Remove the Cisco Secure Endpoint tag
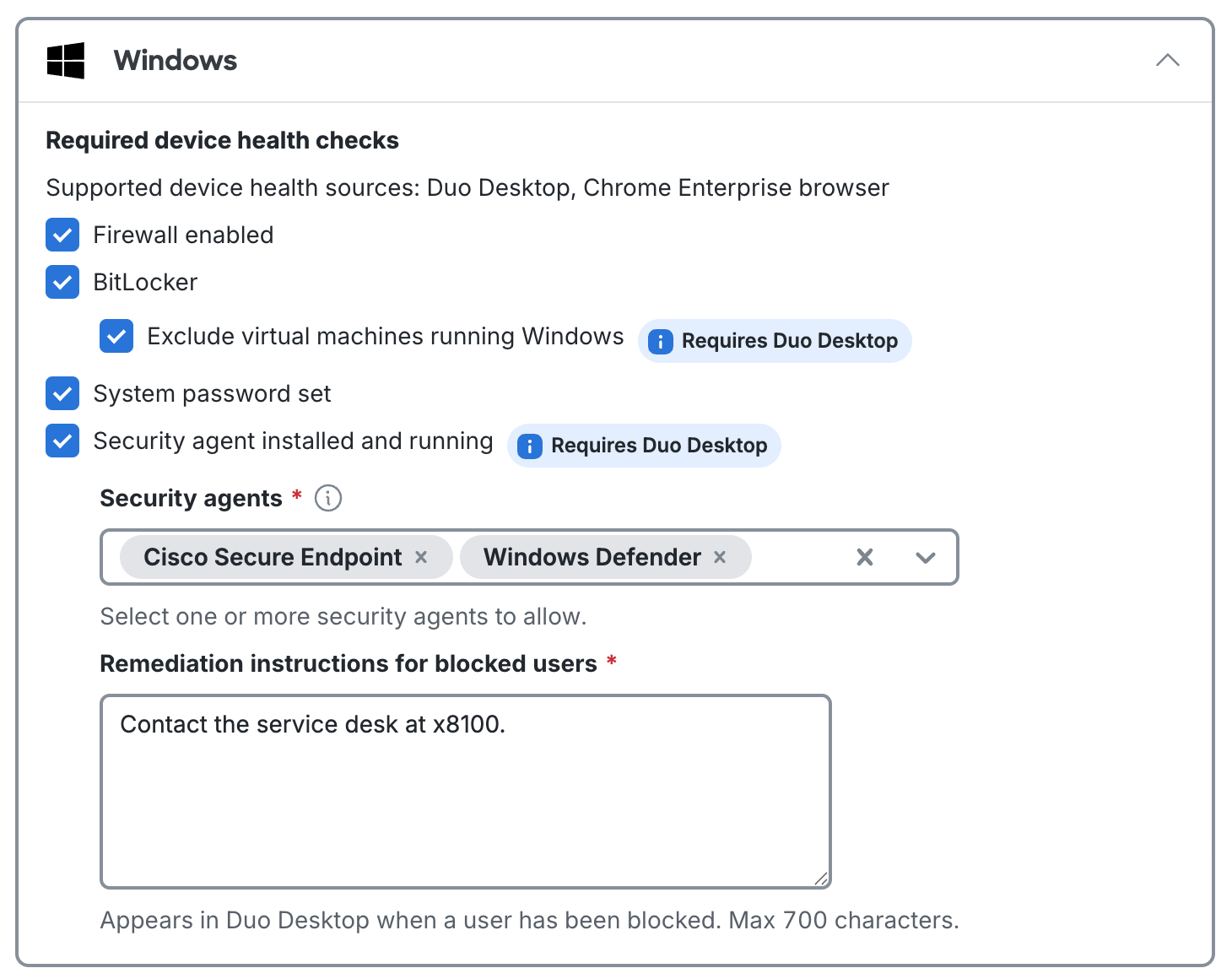Viewport: 1232px width, 979px height. tap(422, 557)
